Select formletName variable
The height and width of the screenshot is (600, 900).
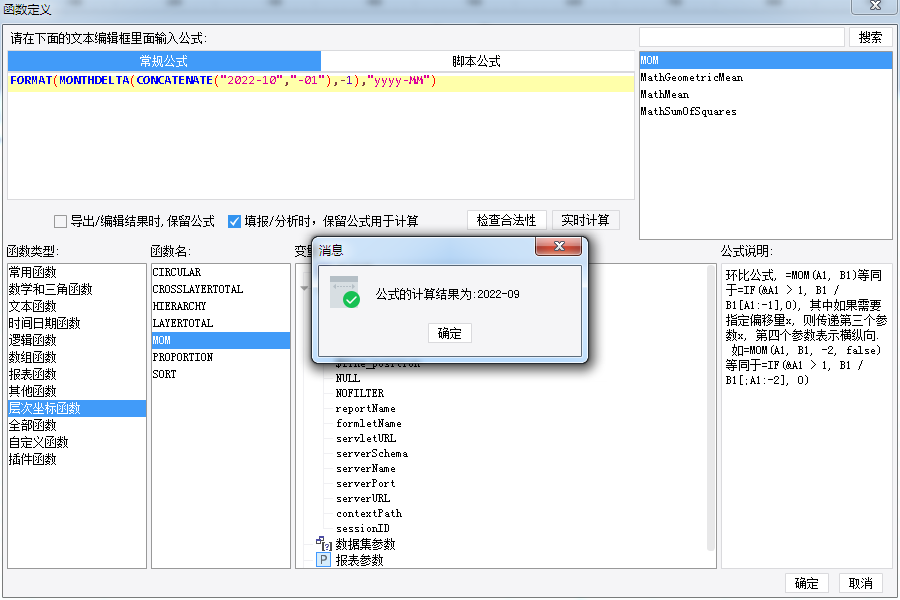(368, 423)
